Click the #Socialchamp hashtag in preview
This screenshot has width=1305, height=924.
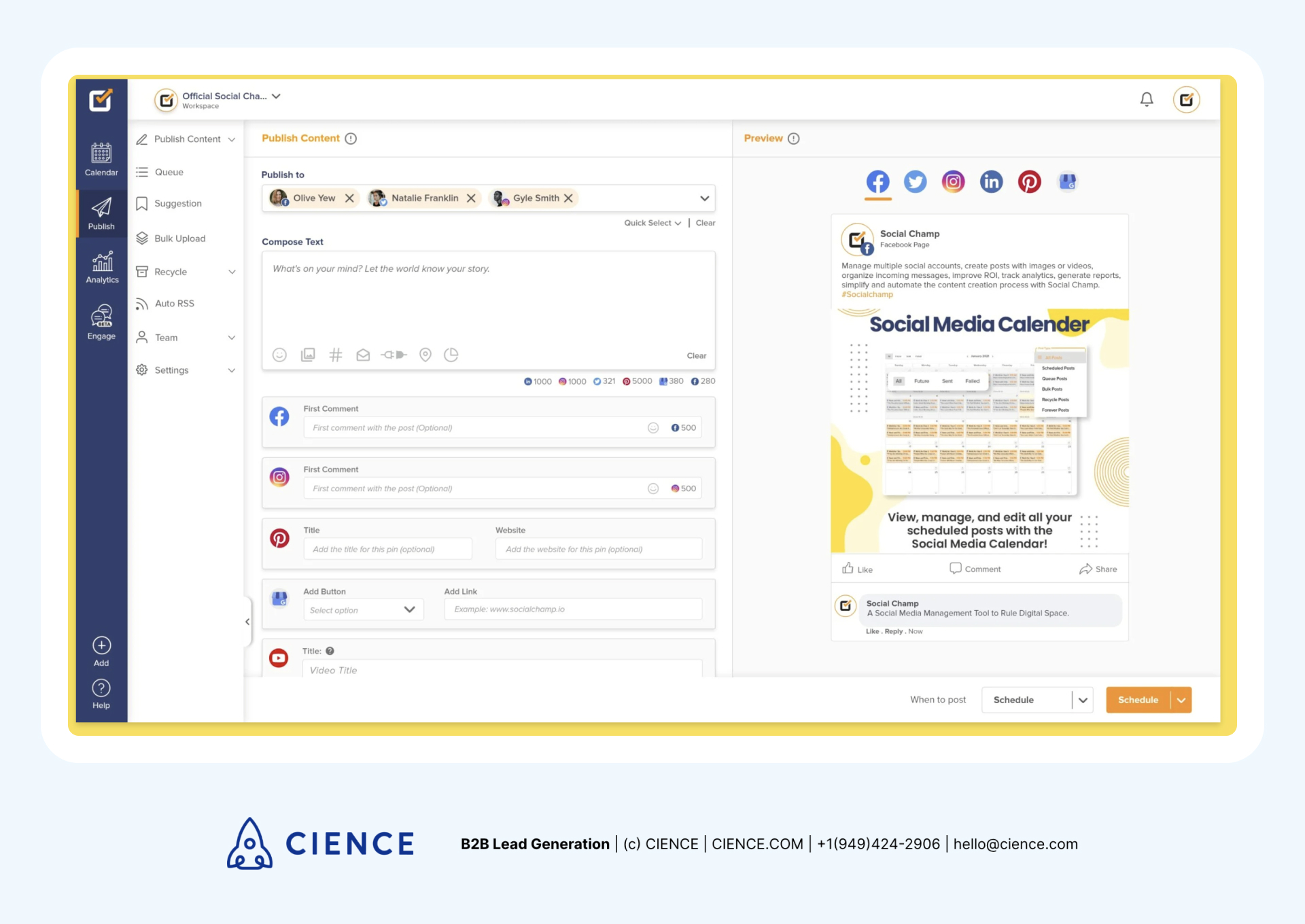(x=867, y=295)
